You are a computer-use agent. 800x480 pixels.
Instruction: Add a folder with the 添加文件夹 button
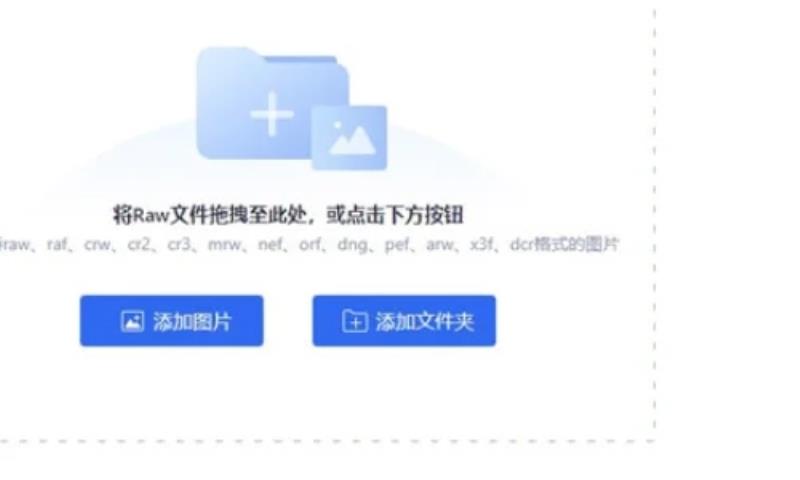point(404,321)
